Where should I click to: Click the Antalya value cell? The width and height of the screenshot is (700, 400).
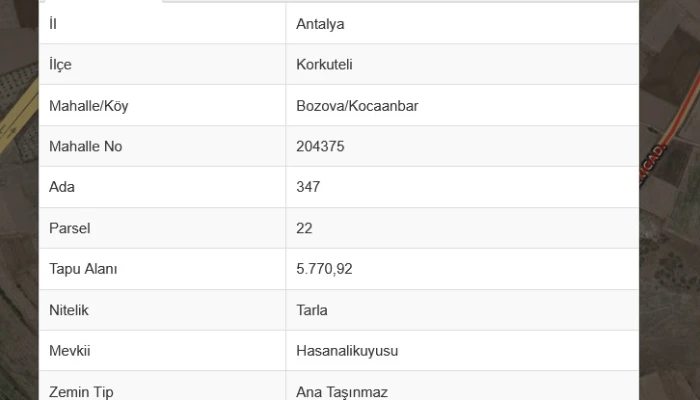320,24
